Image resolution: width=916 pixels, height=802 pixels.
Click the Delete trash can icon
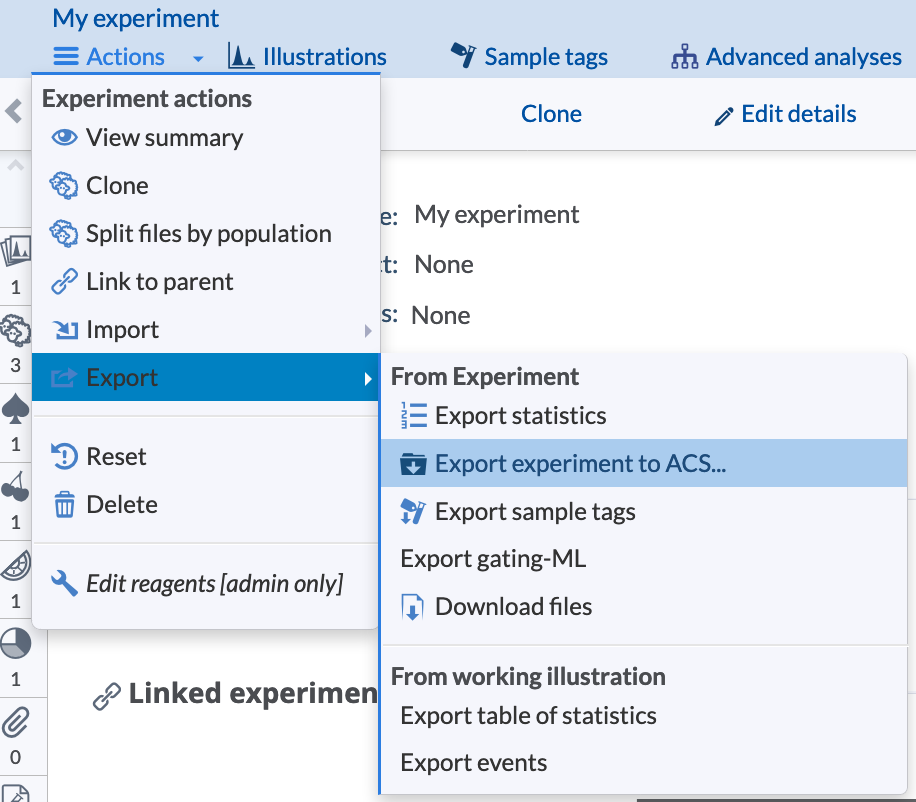click(64, 505)
